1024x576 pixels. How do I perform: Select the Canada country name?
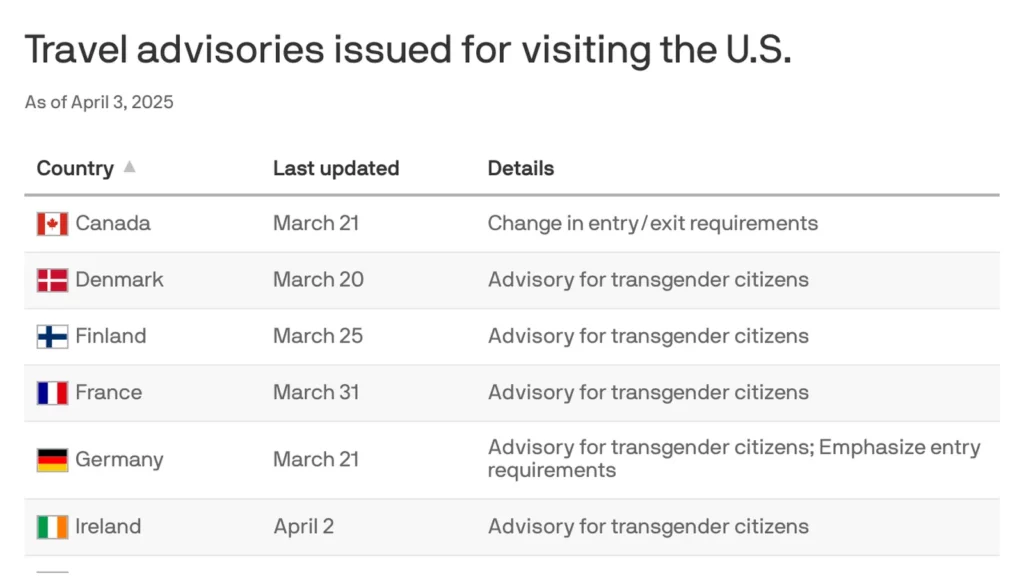pos(113,223)
